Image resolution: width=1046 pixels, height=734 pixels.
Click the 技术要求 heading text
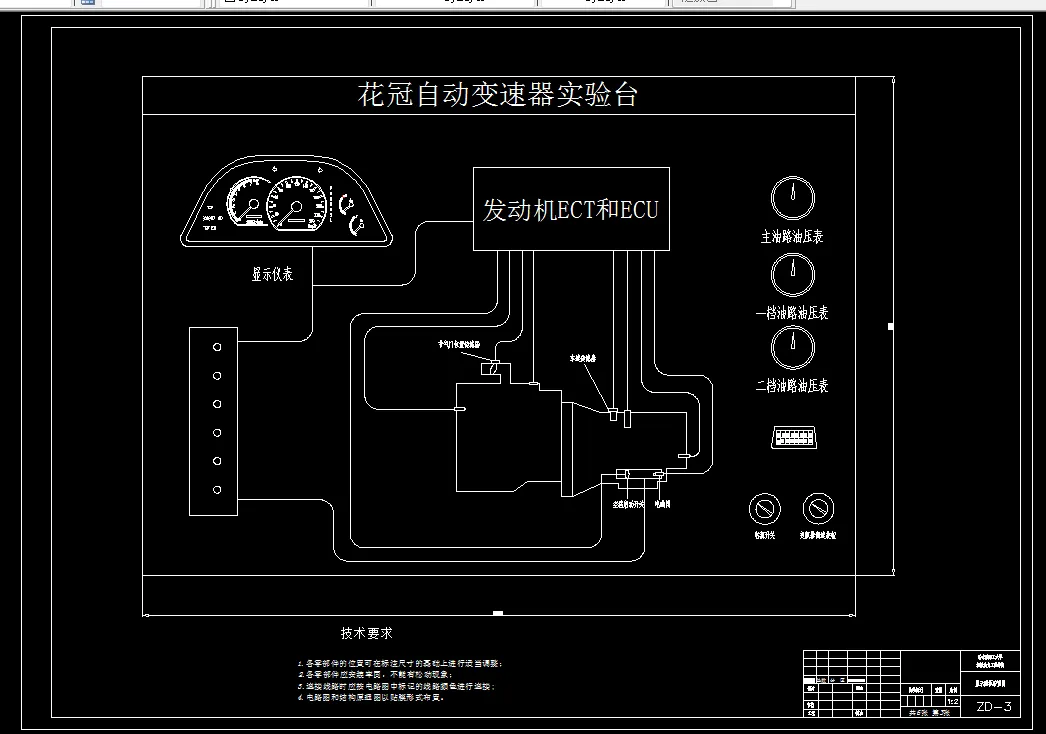coord(366,632)
